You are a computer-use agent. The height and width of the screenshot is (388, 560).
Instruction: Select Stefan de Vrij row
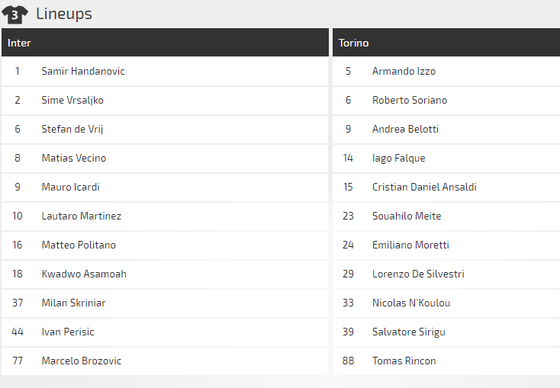[165, 129]
